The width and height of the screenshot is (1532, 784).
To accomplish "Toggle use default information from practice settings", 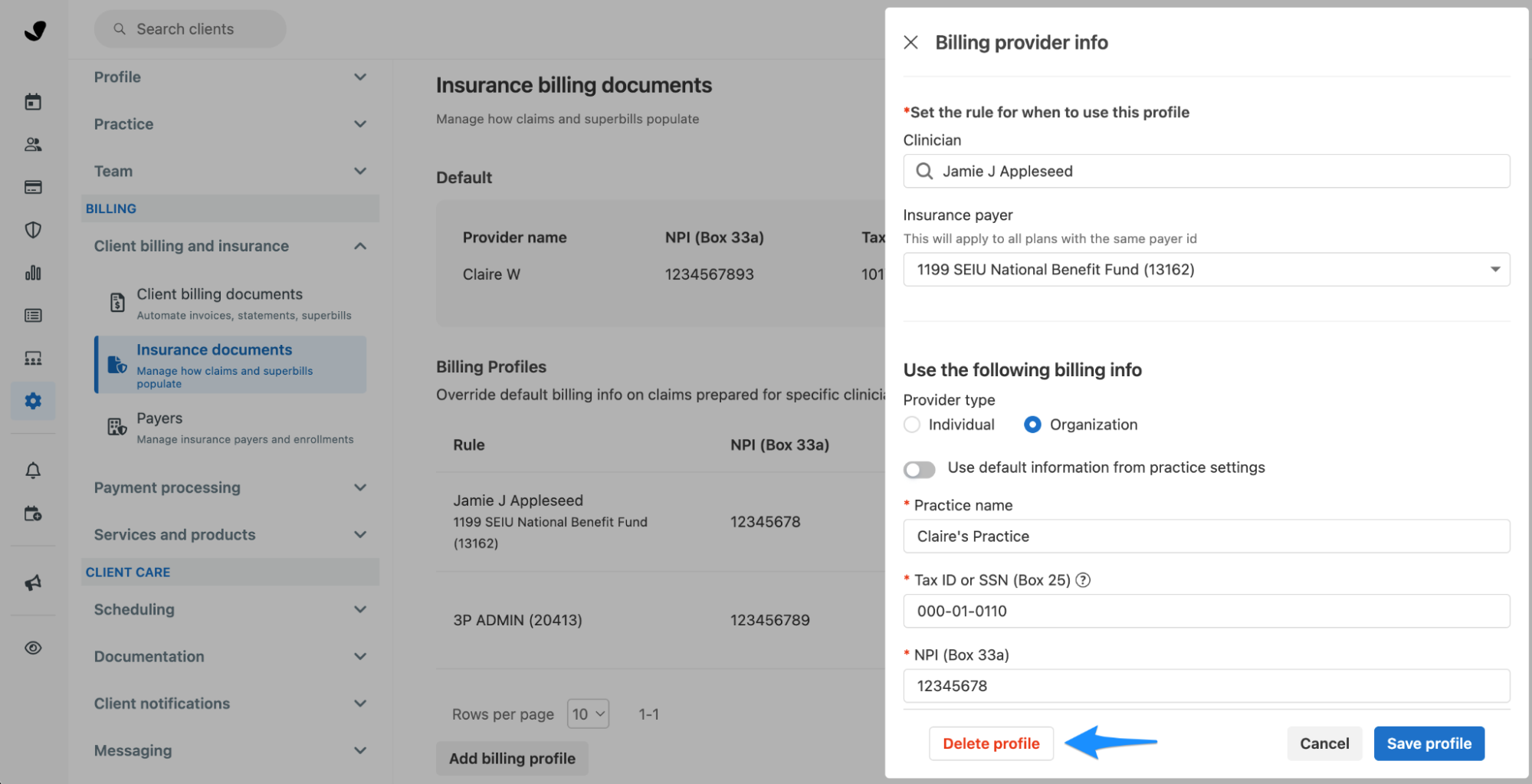I will (920, 469).
